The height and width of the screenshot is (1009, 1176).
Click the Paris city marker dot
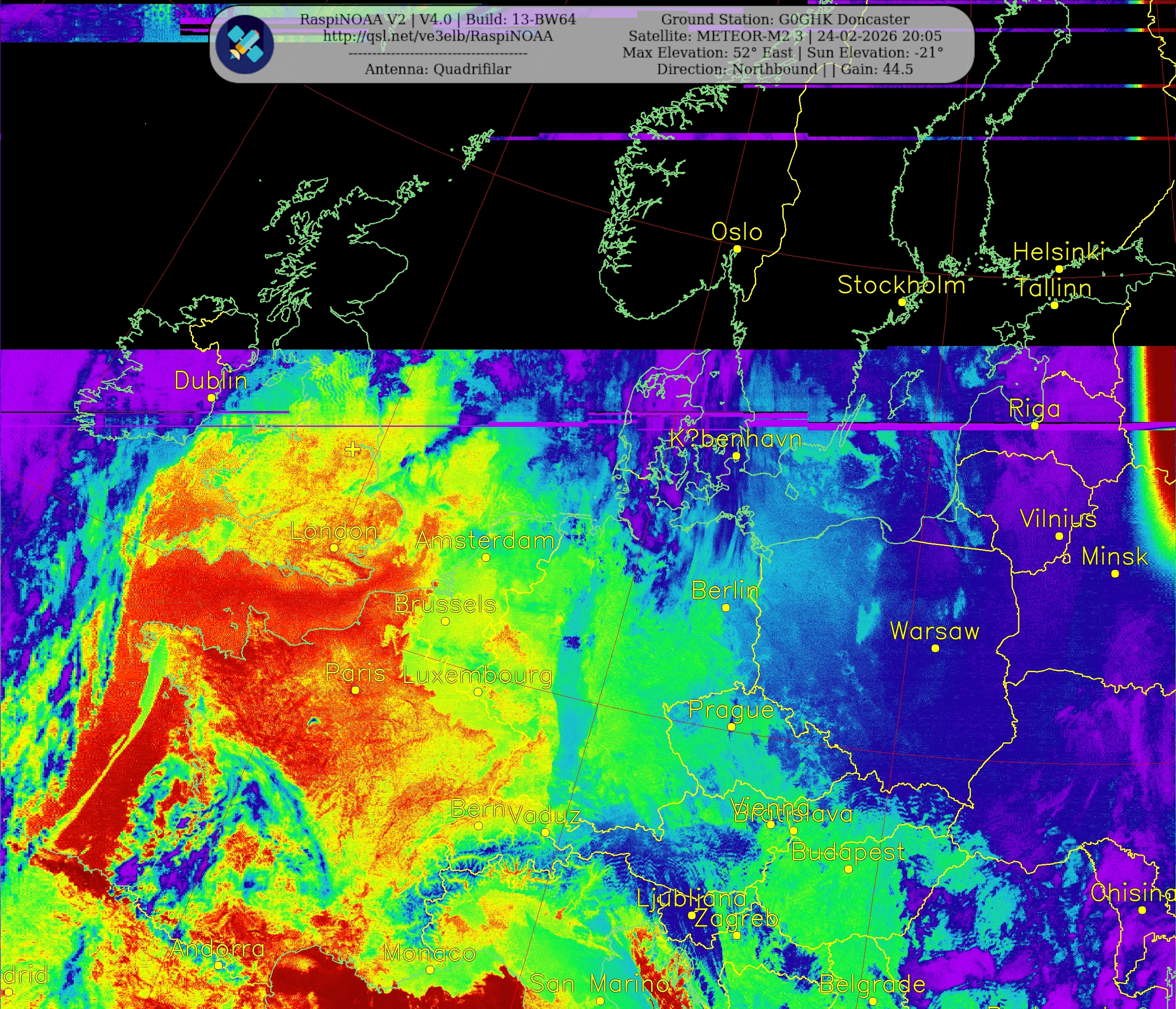(355, 691)
